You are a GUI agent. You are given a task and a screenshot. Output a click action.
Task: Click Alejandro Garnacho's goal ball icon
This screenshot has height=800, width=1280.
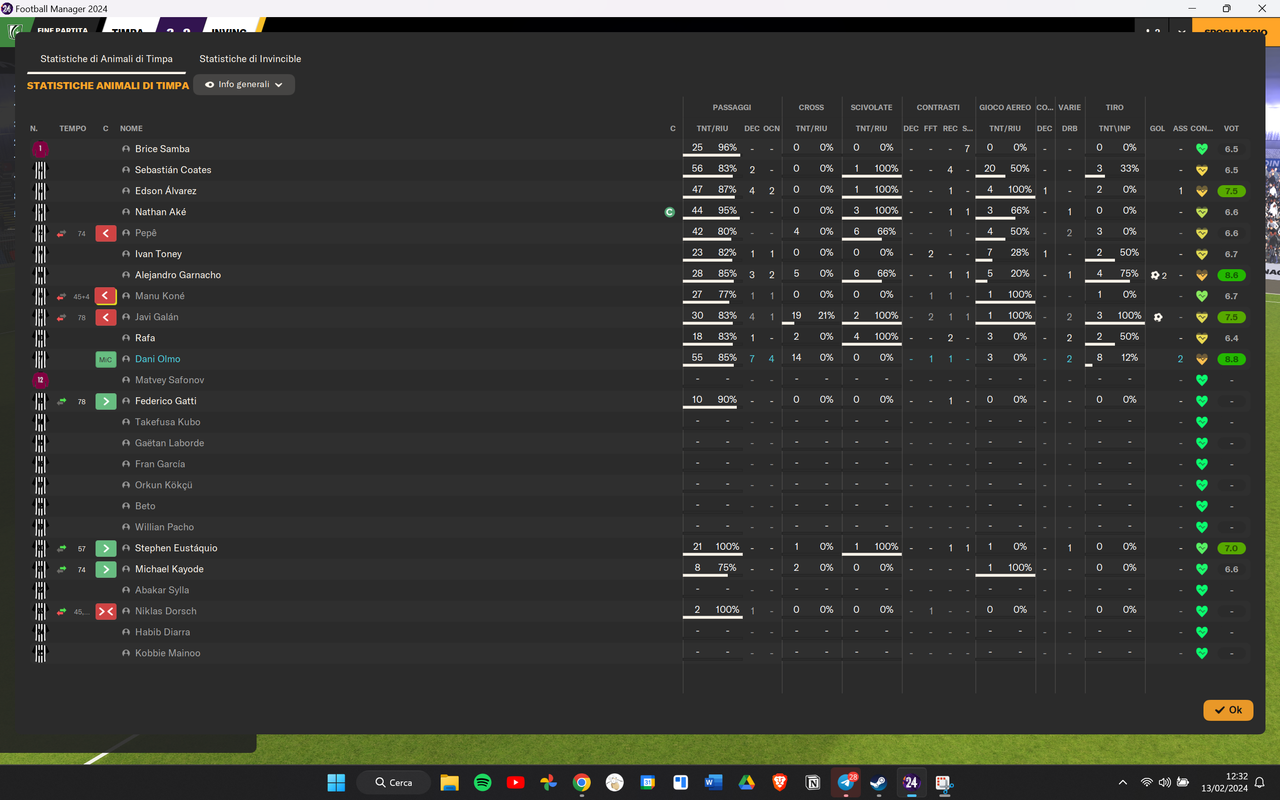click(x=1155, y=275)
